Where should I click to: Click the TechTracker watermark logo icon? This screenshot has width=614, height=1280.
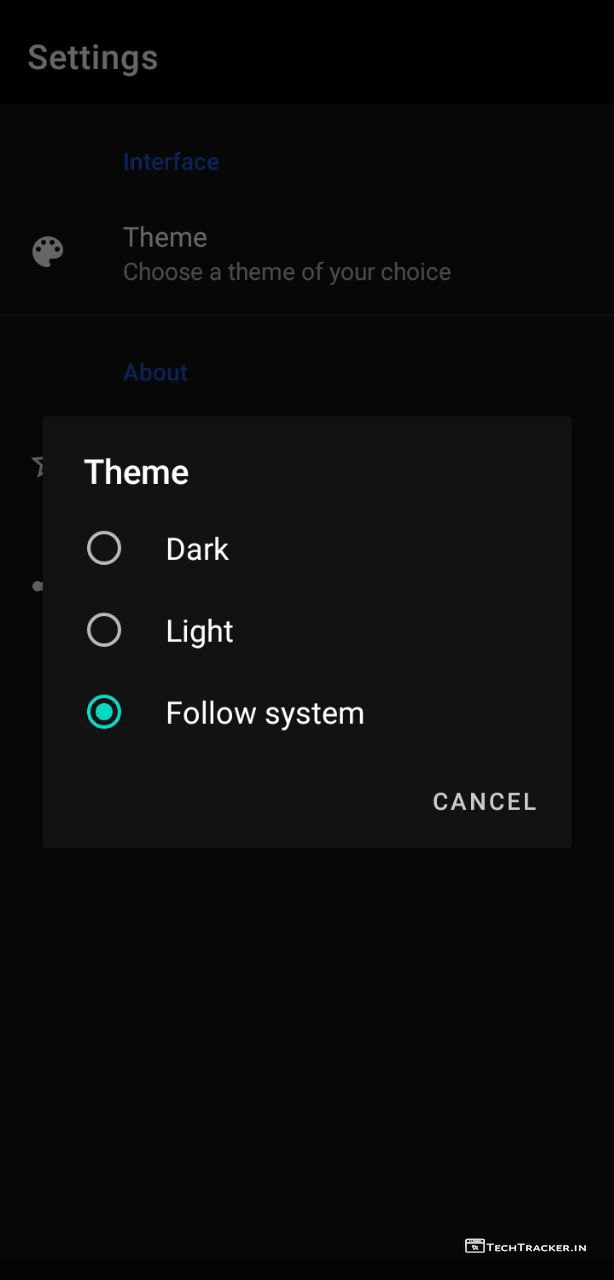474,1246
